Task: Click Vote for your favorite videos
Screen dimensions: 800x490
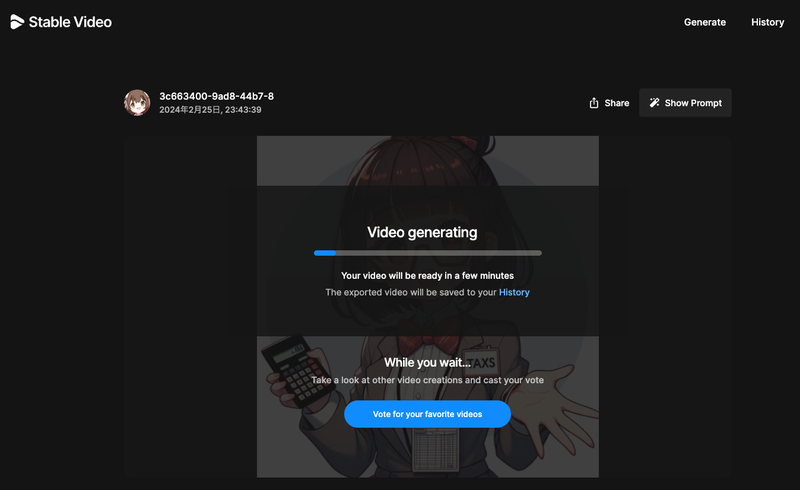Action: (428, 414)
